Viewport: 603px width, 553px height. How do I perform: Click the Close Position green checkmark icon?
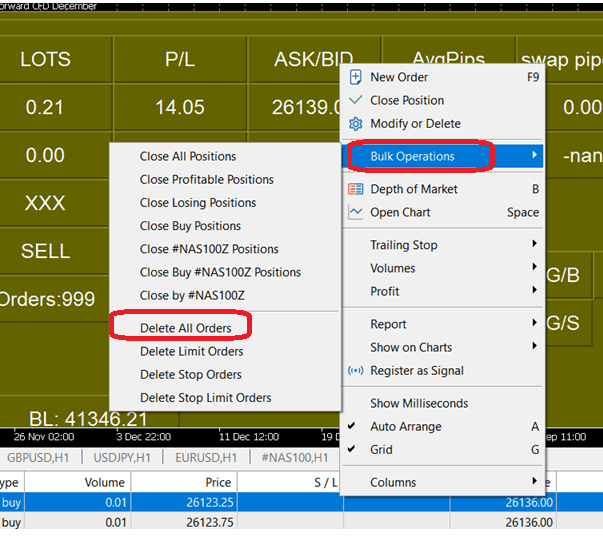click(x=355, y=100)
